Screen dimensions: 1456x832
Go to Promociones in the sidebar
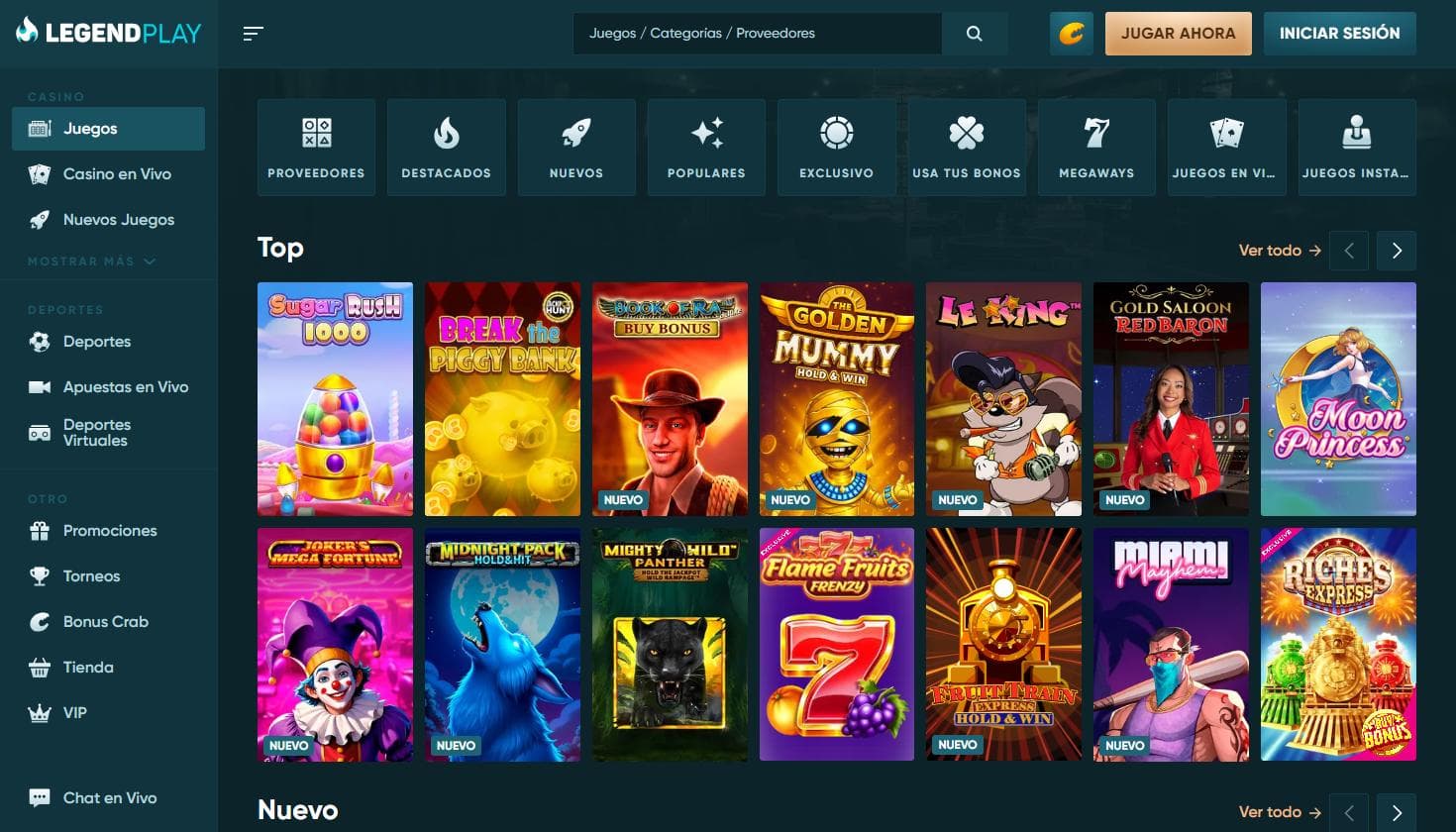(110, 531)
